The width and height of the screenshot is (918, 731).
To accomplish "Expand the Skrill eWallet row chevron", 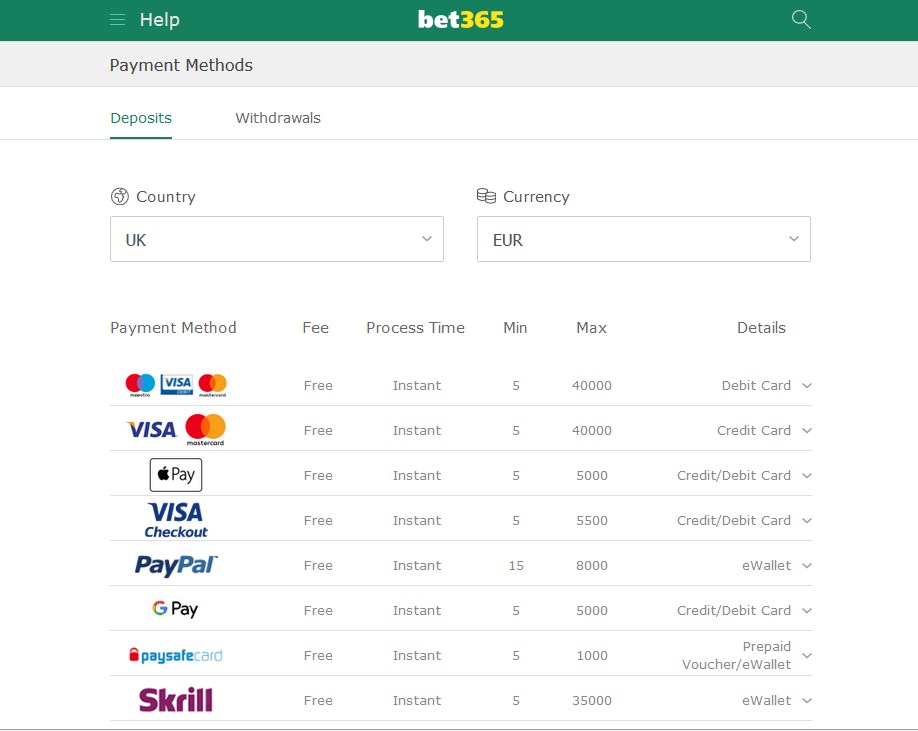I will click(807, 701).
